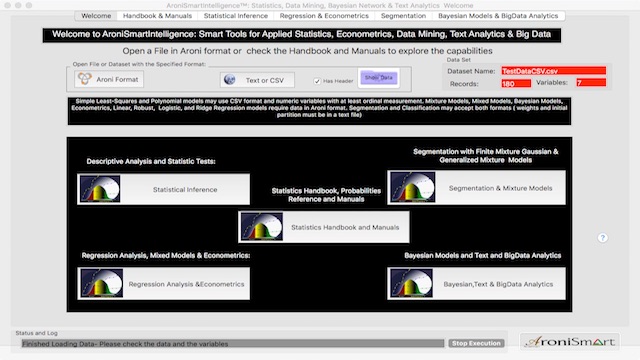Click the question mark help icon

[x=602, y=238]
